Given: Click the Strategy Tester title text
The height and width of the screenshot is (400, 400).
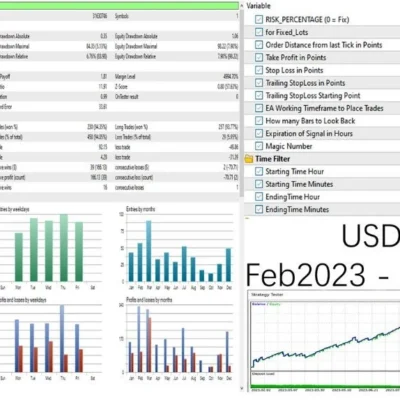Looking at the screenshot, I should [x=267, y=295].
